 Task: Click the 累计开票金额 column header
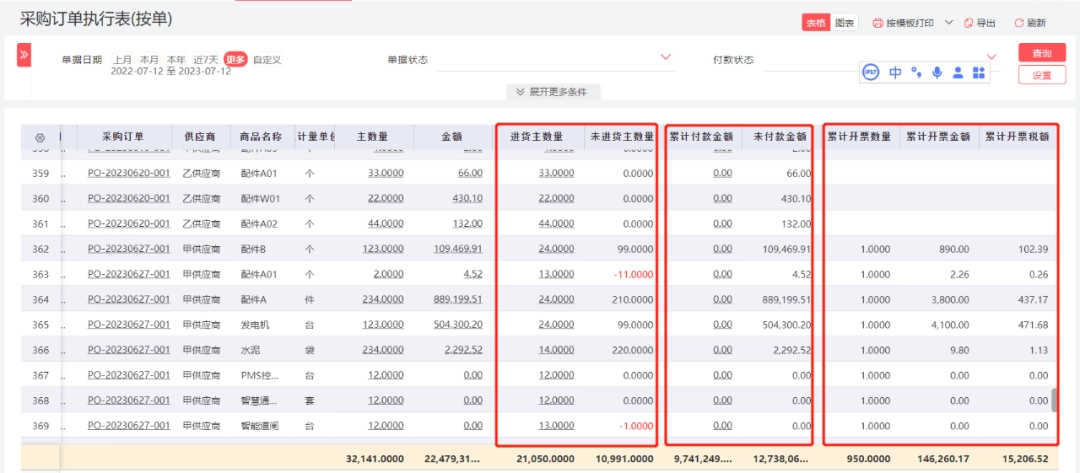pyautogui.click(x=938, y=136)
